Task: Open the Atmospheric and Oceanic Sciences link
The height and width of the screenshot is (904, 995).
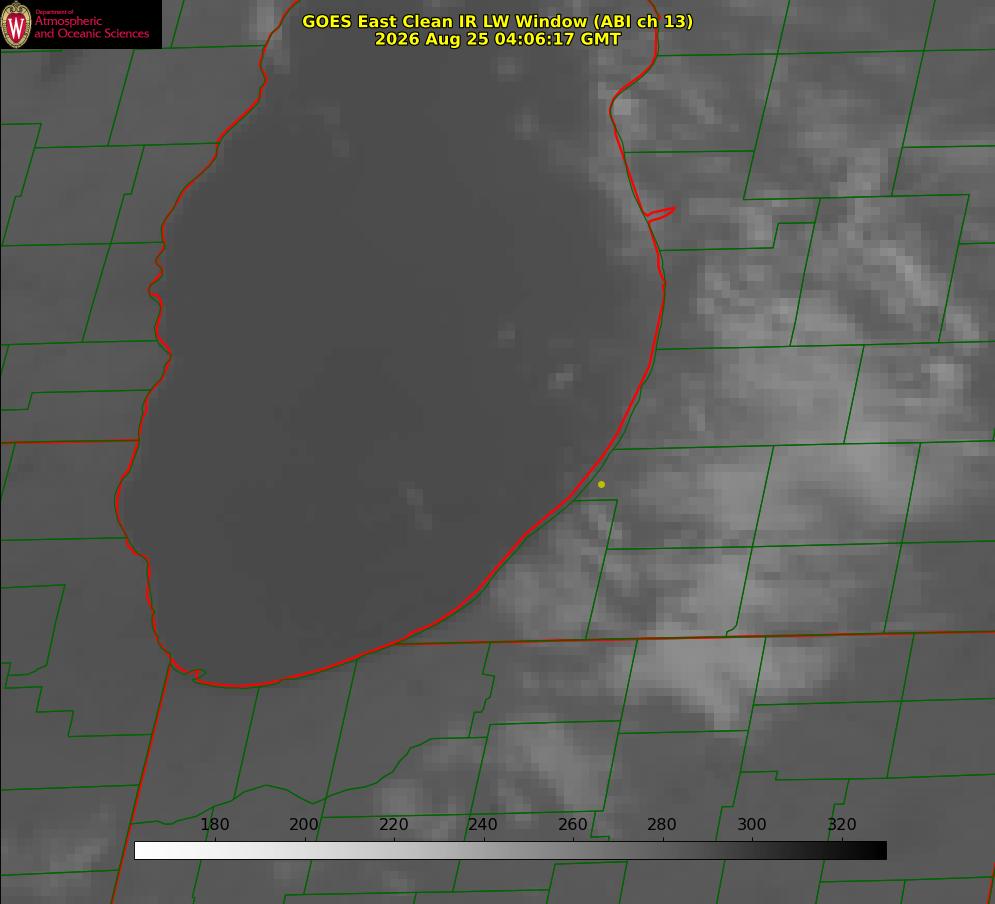Action: [x=91, y=27]
